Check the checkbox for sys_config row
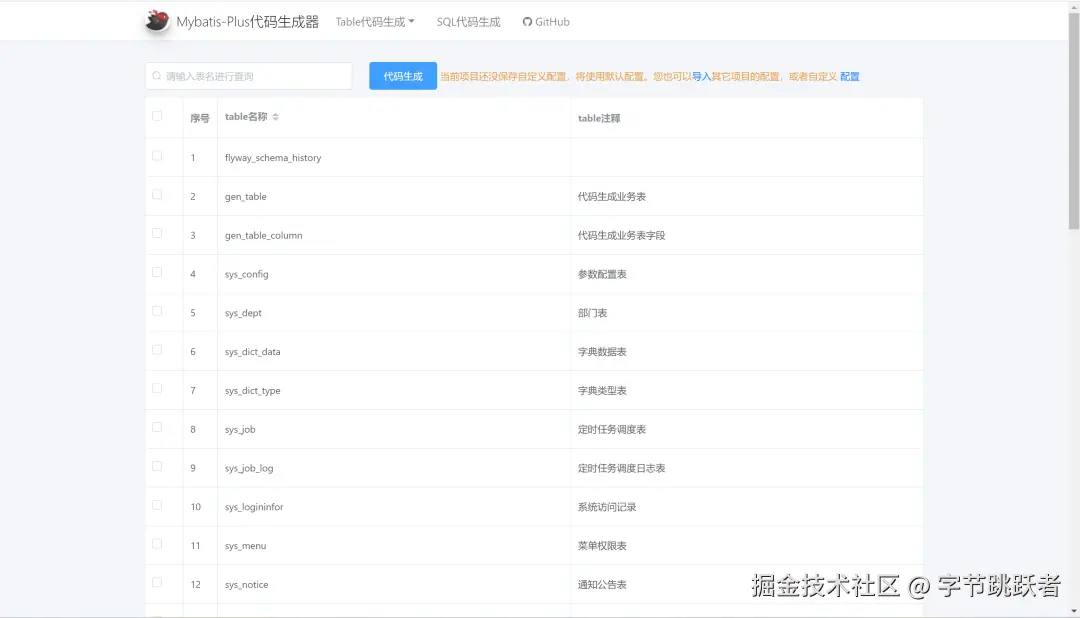The height and width of the screenshot is (618, 1080). point(156,271)
